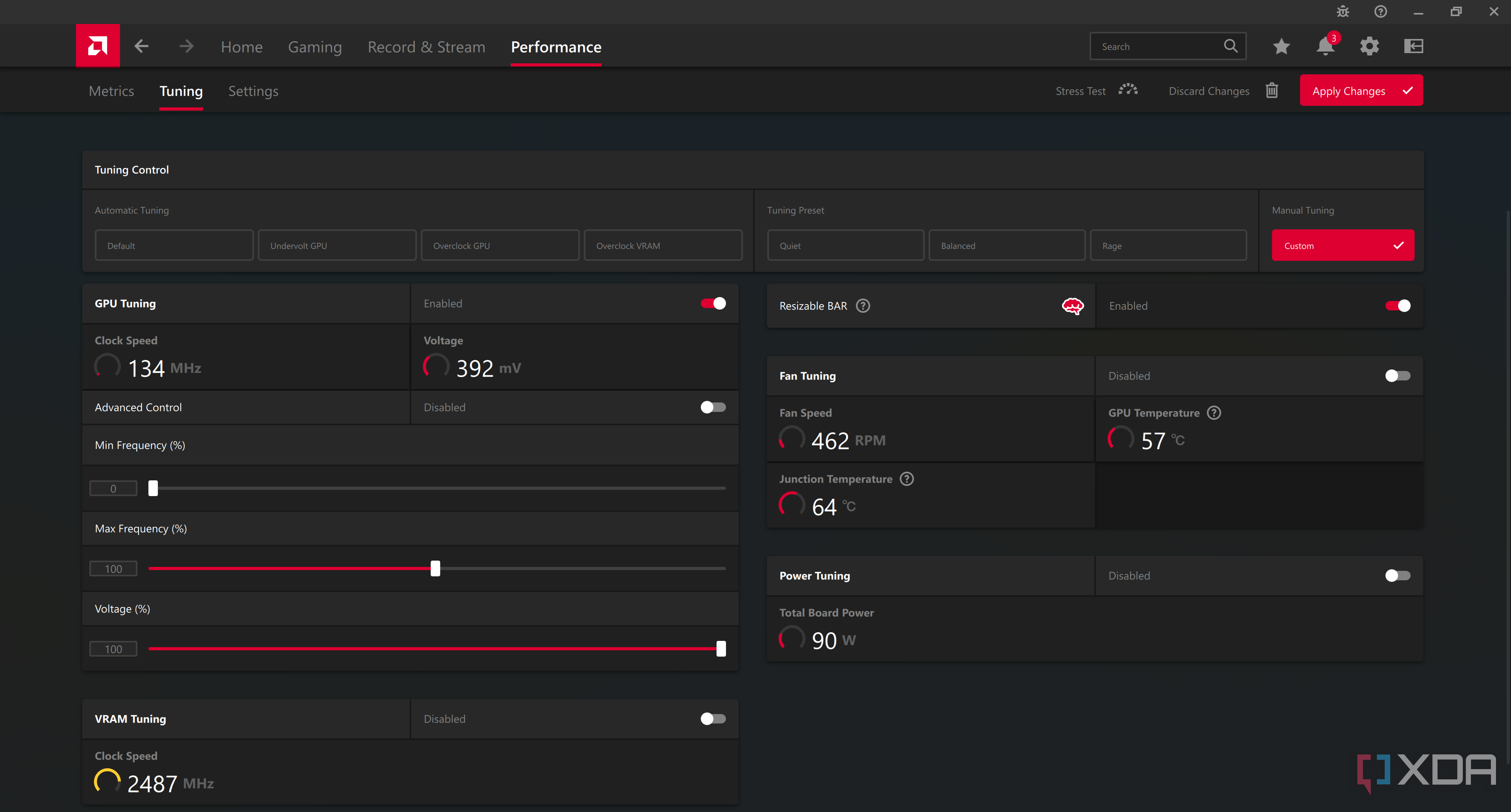The image size is (1511, 812).
Task: Toggle sidebar panel icon in header
Action: pyautogui.click(x=1414, y=46)
